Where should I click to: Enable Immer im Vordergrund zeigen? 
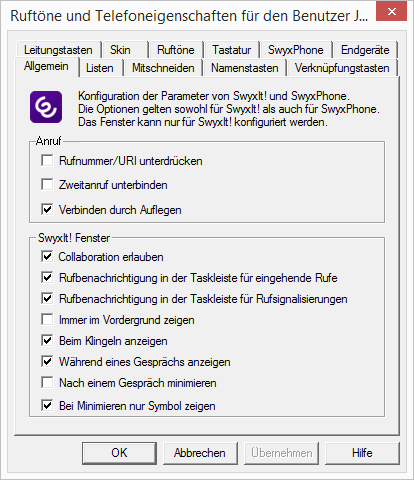(x=47, y=319)
